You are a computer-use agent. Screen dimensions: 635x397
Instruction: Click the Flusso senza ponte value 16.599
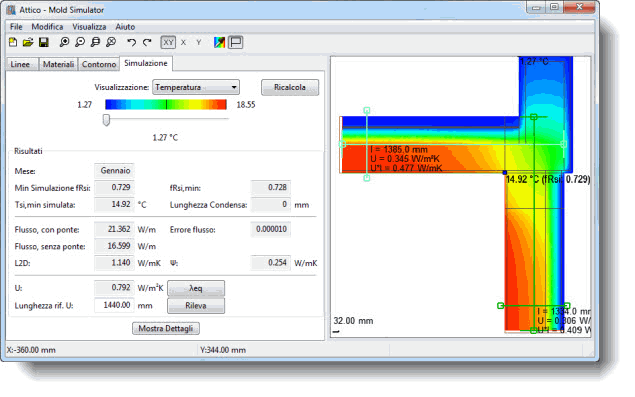pyautogui.click(x=114, y=246)
